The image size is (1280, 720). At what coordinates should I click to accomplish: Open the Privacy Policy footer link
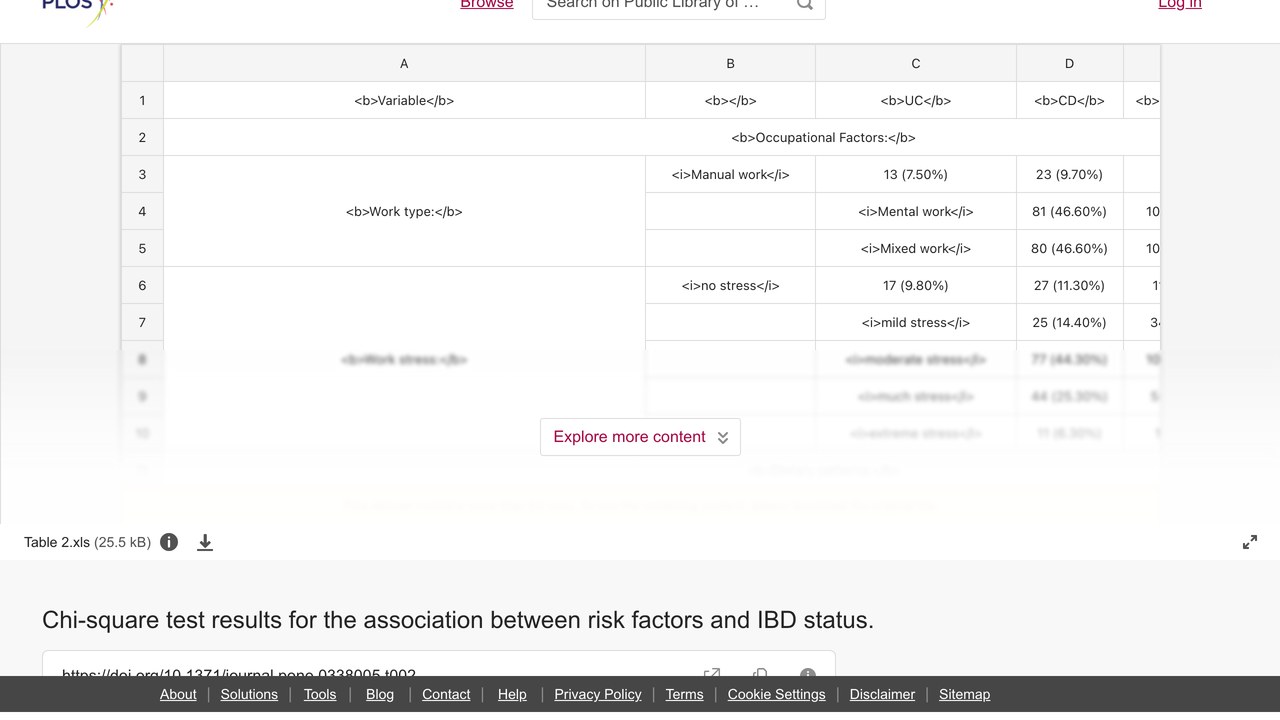point(598,694)
